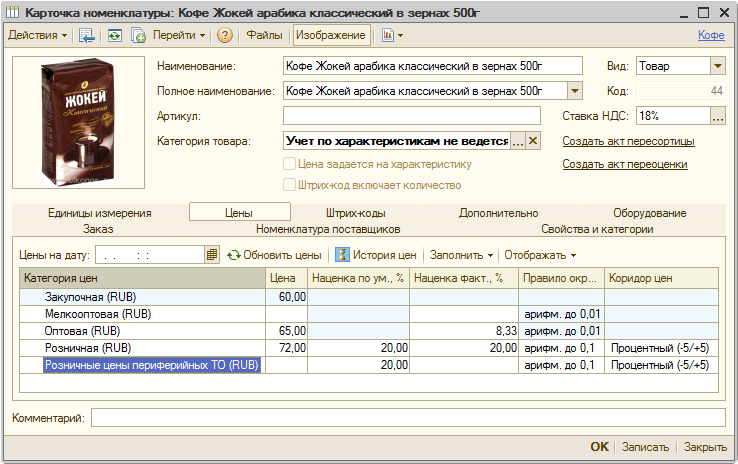Open История цен price history

coord(376,255)
